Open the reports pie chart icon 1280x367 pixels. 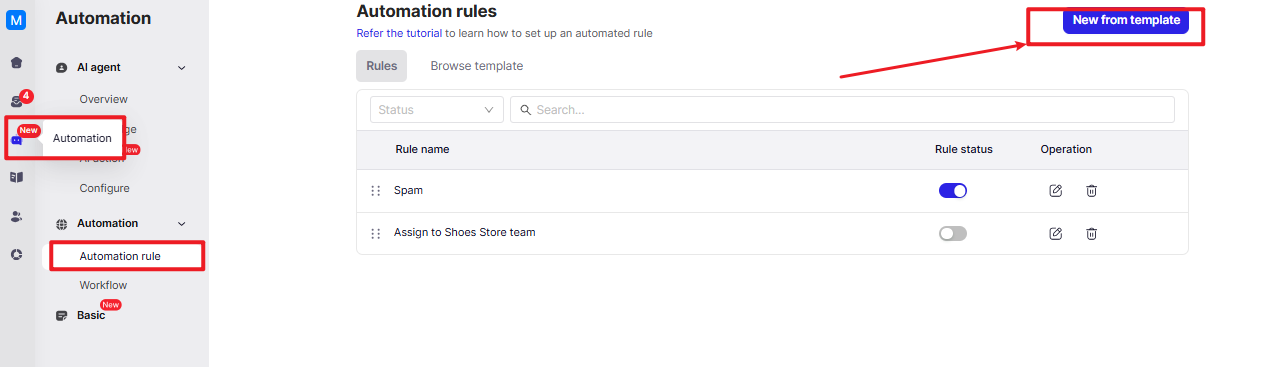(x=16, y=255)
